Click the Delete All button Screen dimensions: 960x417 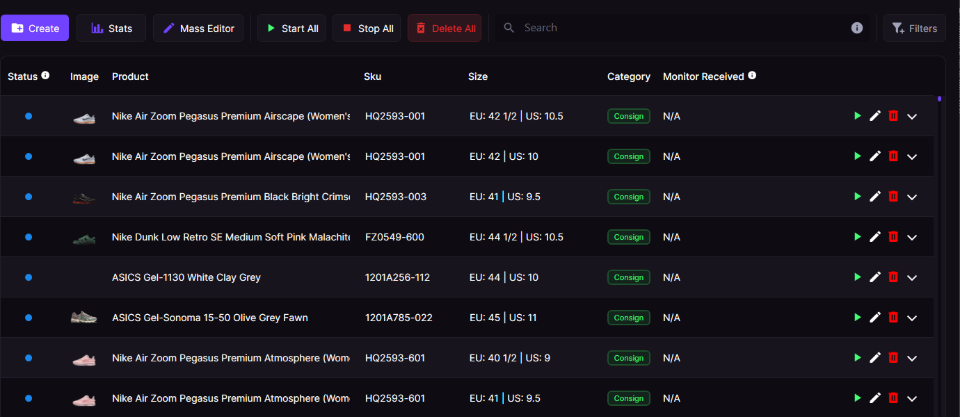click(x=444, y=28)
